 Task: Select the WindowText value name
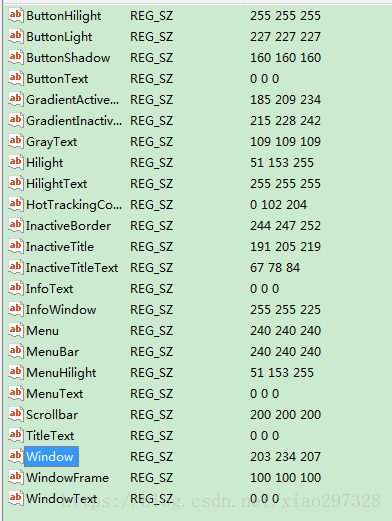click(x=62, y=499)
